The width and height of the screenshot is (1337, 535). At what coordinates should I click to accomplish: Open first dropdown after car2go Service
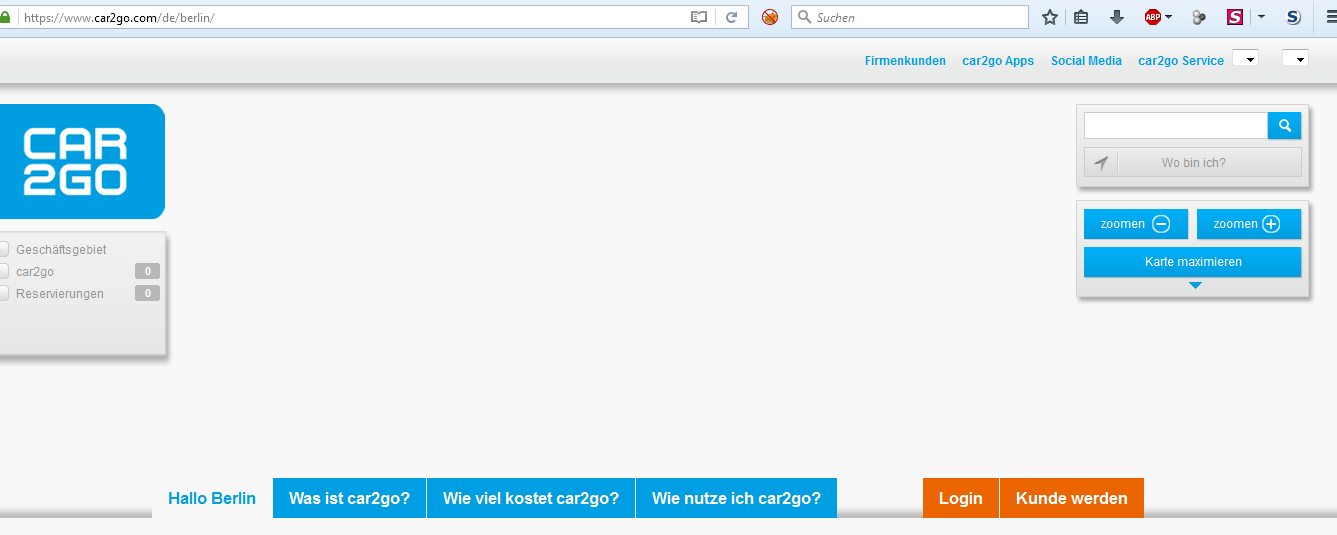1245,58
